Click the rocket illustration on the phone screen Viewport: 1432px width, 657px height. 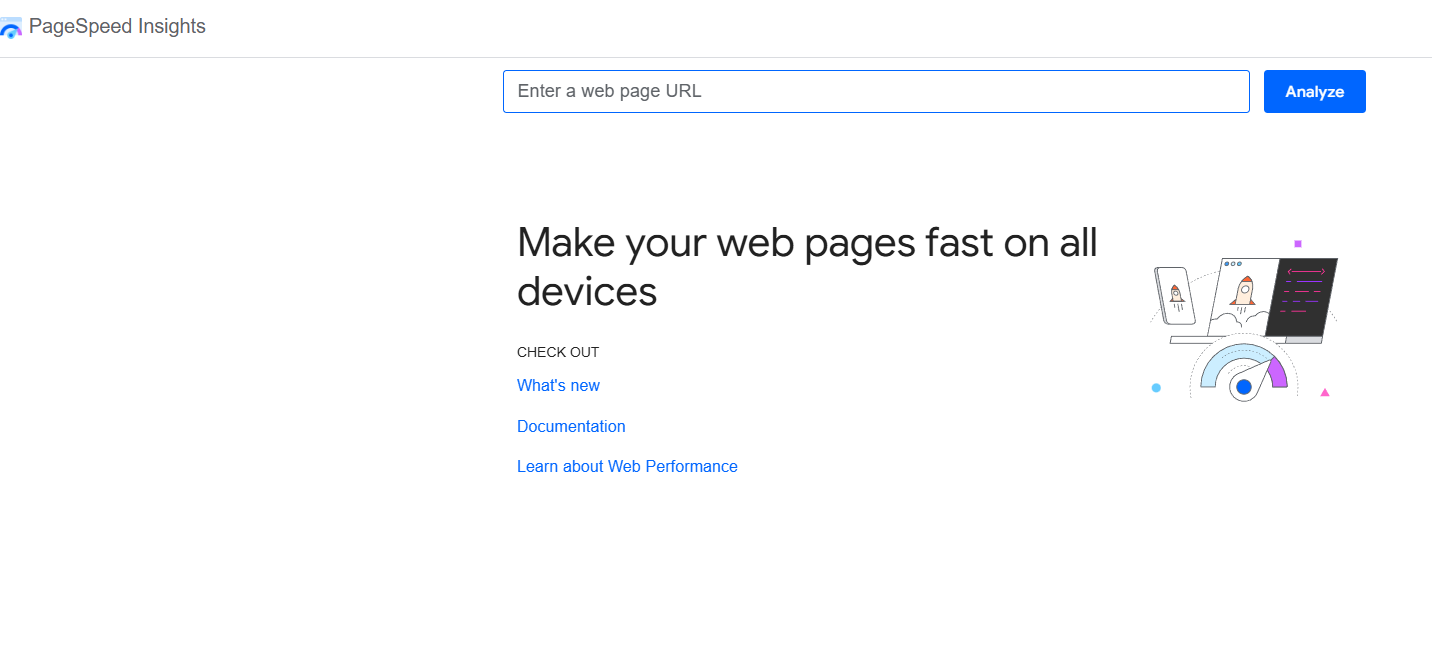point(1176,294)
